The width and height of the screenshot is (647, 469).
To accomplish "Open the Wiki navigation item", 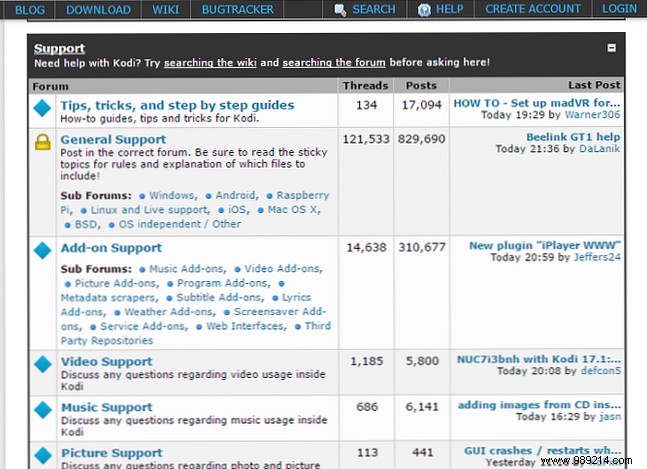I will (x=166, y=10).
